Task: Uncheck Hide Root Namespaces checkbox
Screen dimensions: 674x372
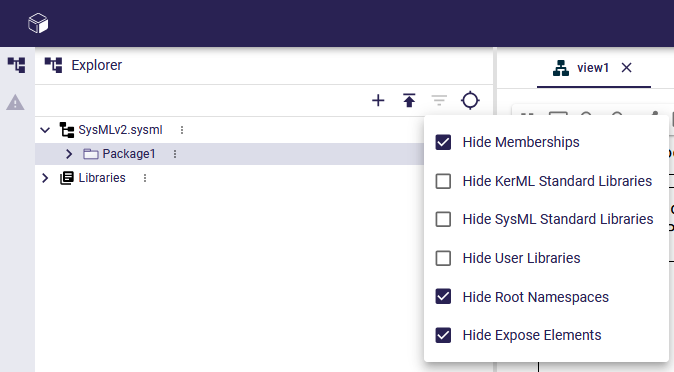Action: 443,297
